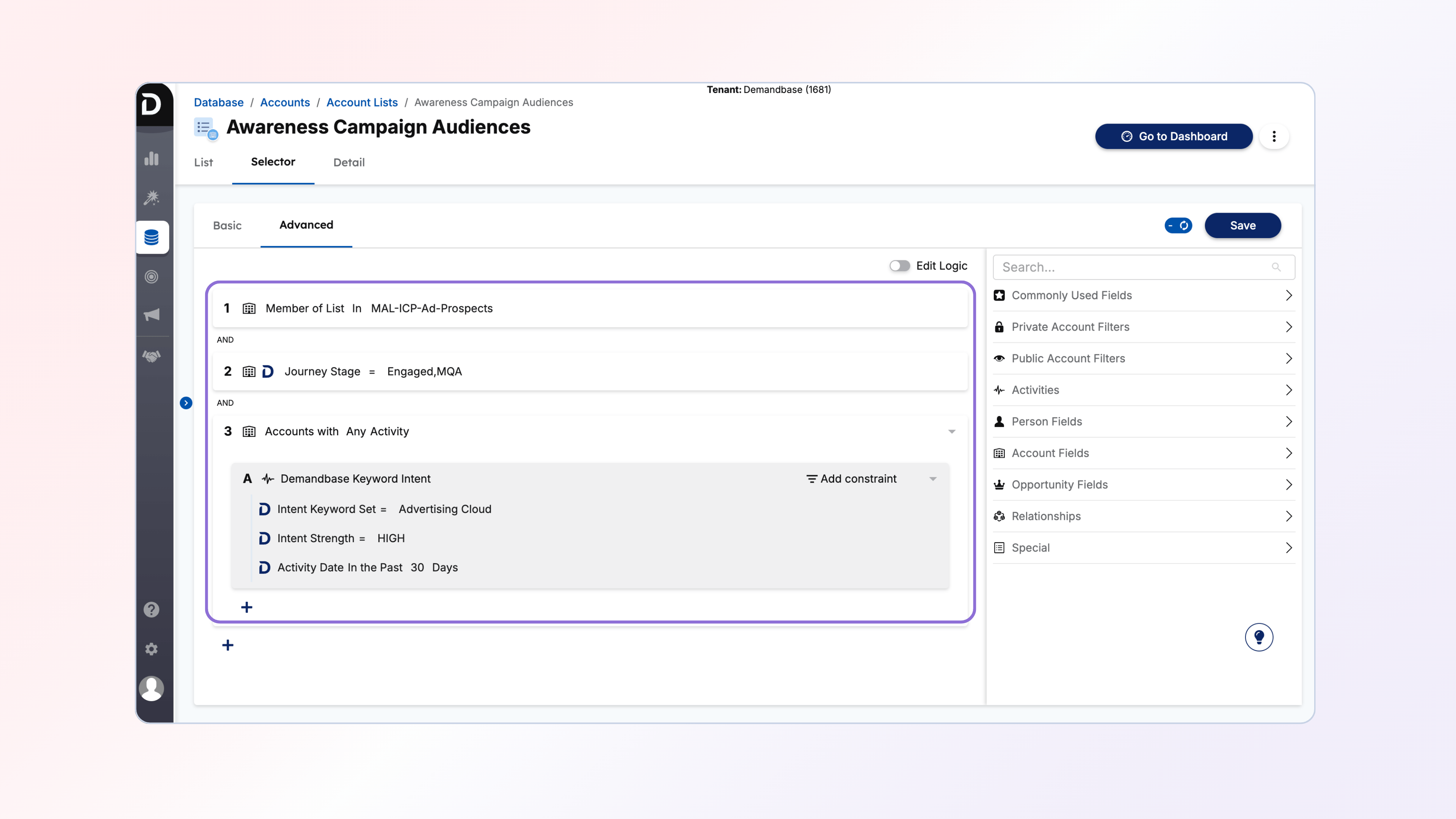The image size is (1456, 819).
Task: Click the account icon on Member of List row
Action: pyautogui.click(x=249, y=309)
